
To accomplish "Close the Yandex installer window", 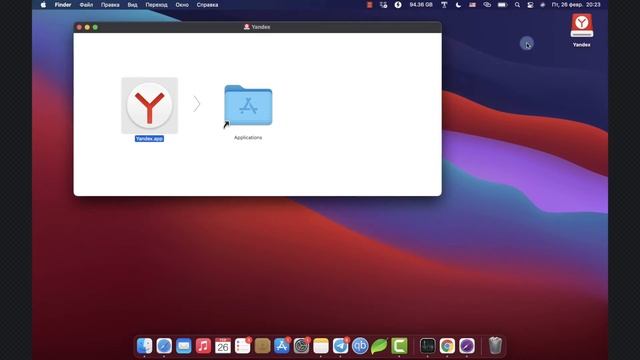I will click(x=79, y=27).
